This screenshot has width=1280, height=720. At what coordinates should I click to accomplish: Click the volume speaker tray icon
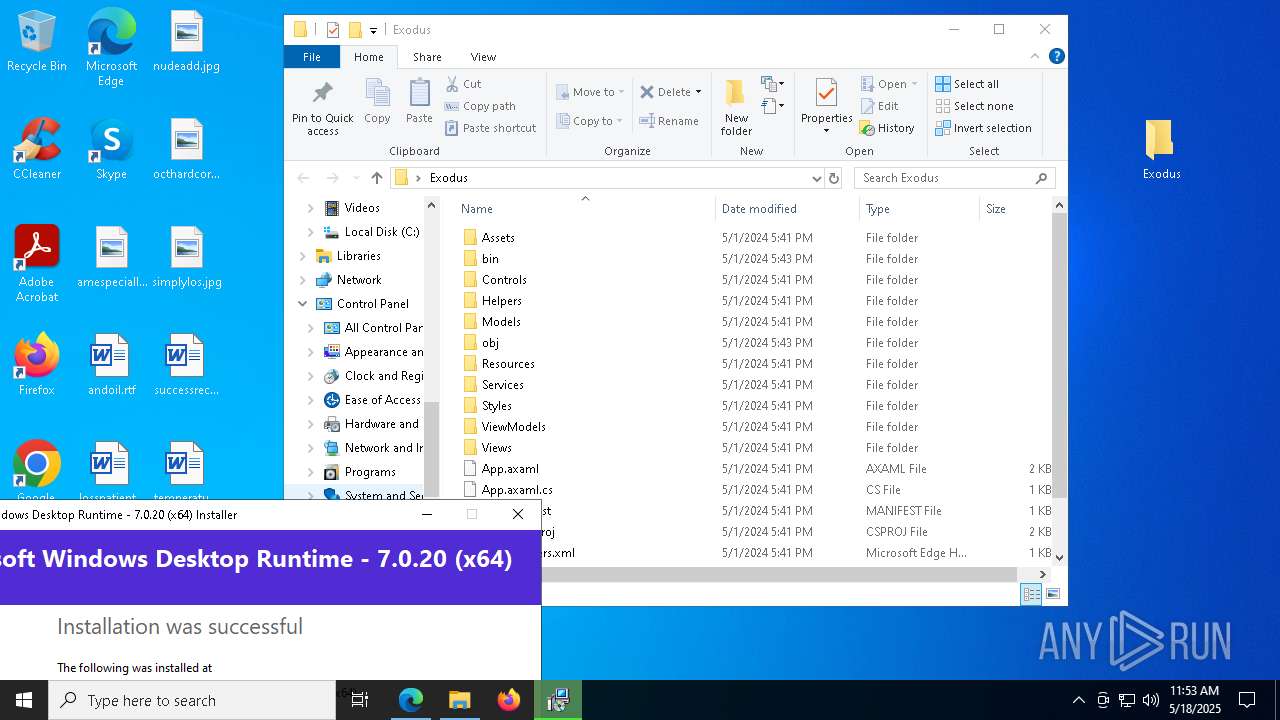tap(1150, 700)
